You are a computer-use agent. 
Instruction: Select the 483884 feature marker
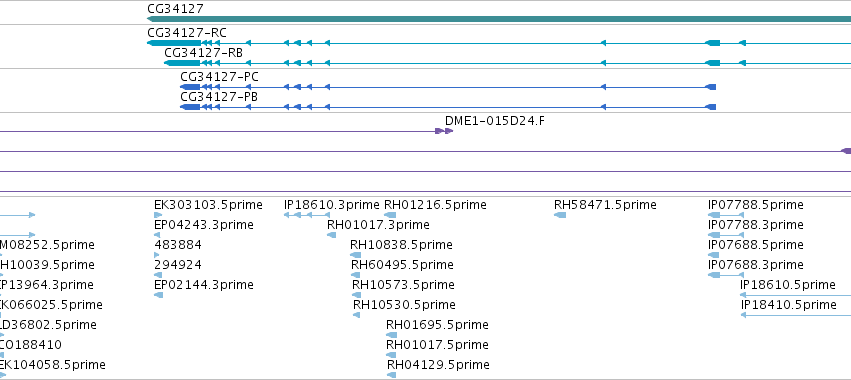click(x=157, y=255)
